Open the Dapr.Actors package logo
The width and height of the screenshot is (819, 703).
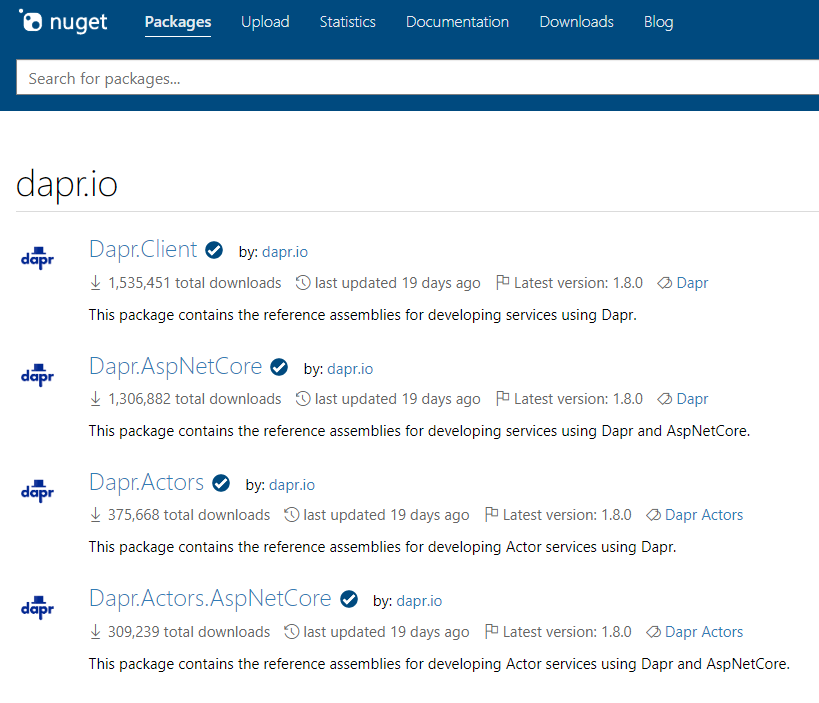point(38,491)
